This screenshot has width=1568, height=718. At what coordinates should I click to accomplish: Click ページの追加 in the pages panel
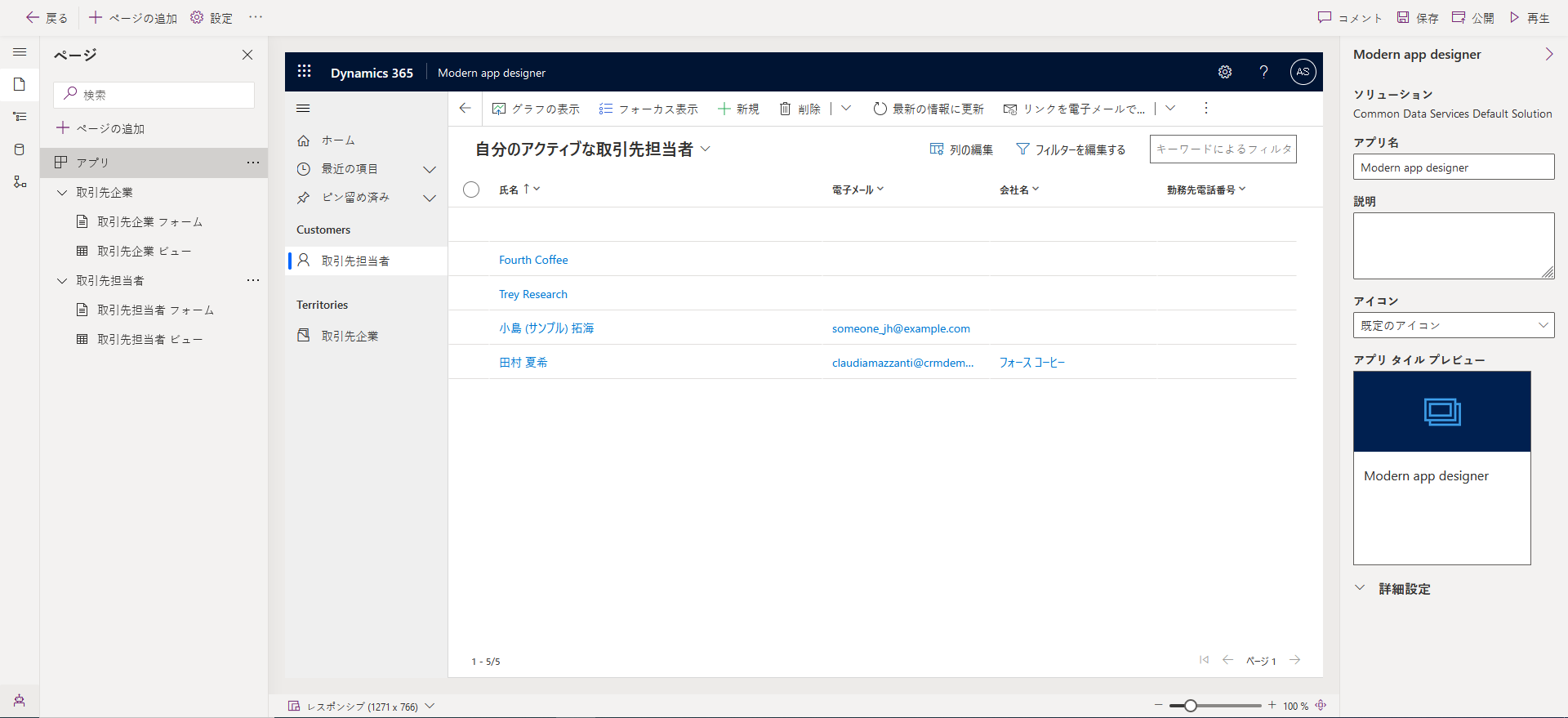pyautogui.click(x=100, y=128)
